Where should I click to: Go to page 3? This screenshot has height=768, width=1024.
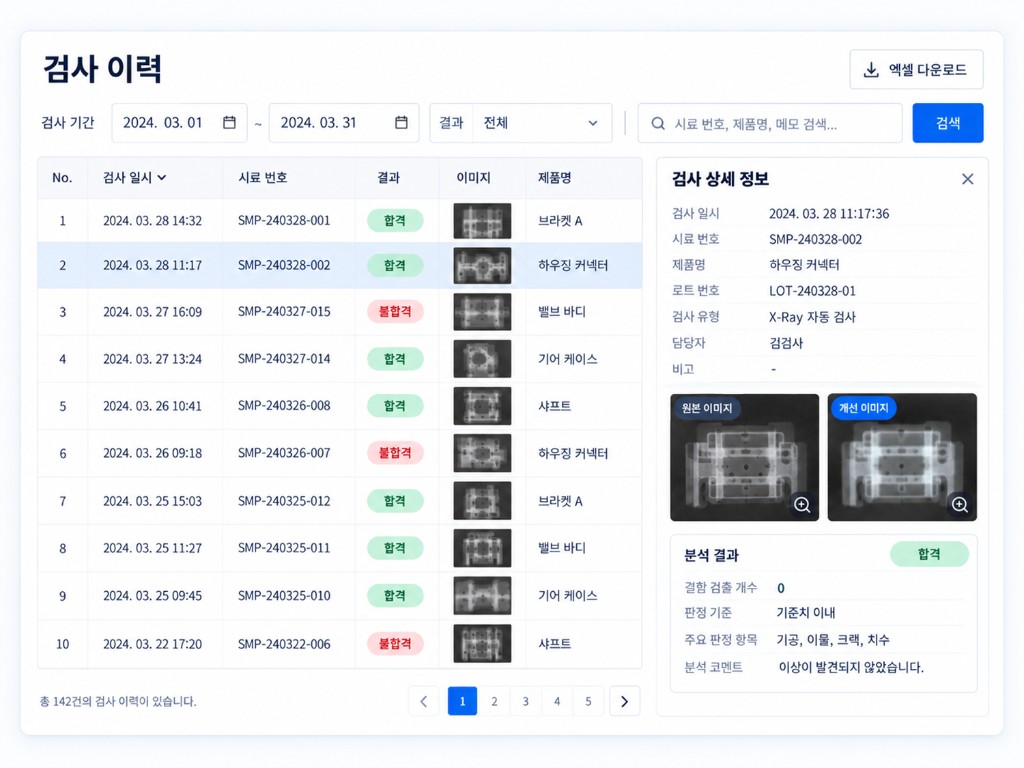tap(526, 701)
